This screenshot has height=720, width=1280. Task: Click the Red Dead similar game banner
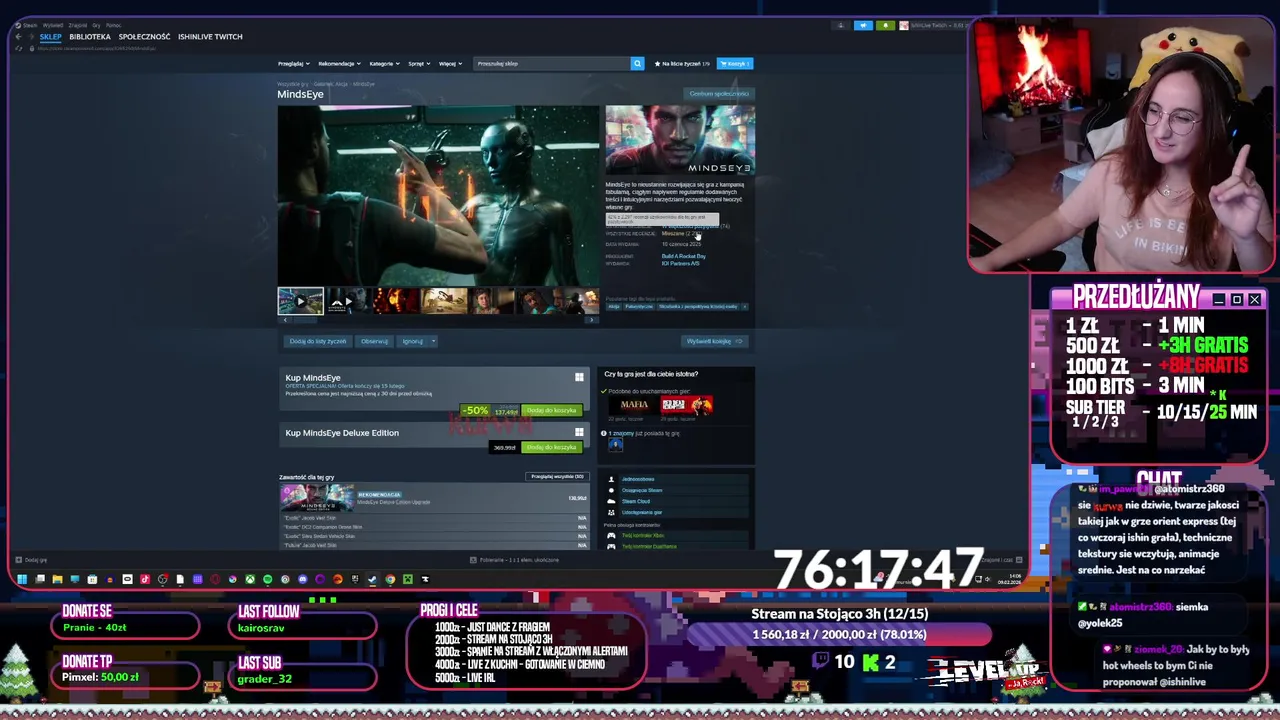click(687, 405)
